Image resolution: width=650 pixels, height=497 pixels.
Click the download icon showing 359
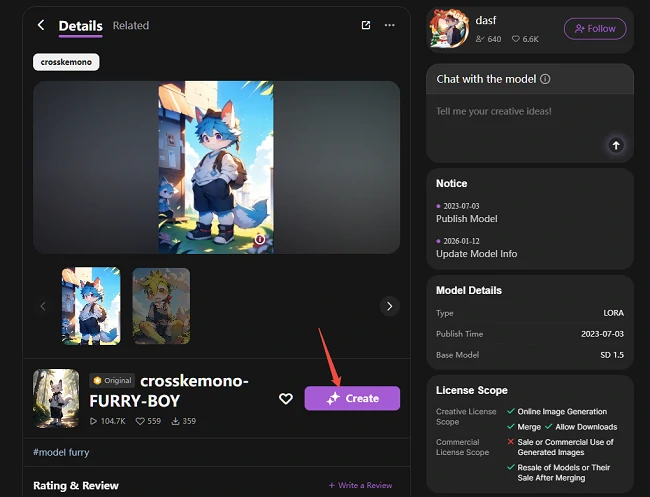175,421
